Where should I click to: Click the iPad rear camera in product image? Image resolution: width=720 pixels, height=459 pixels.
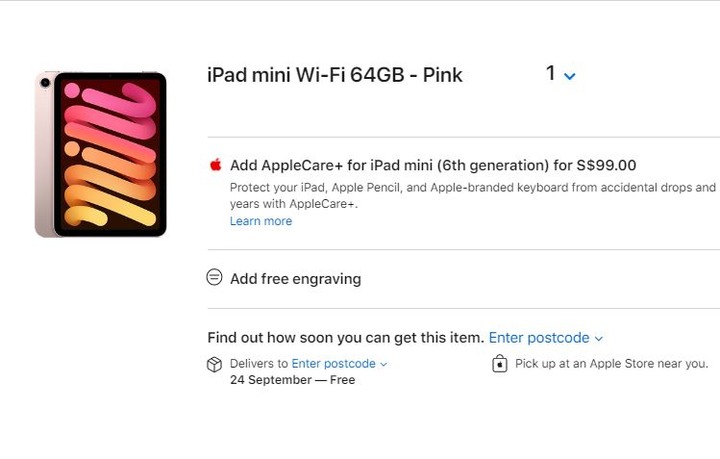click(x=45, y=83)
